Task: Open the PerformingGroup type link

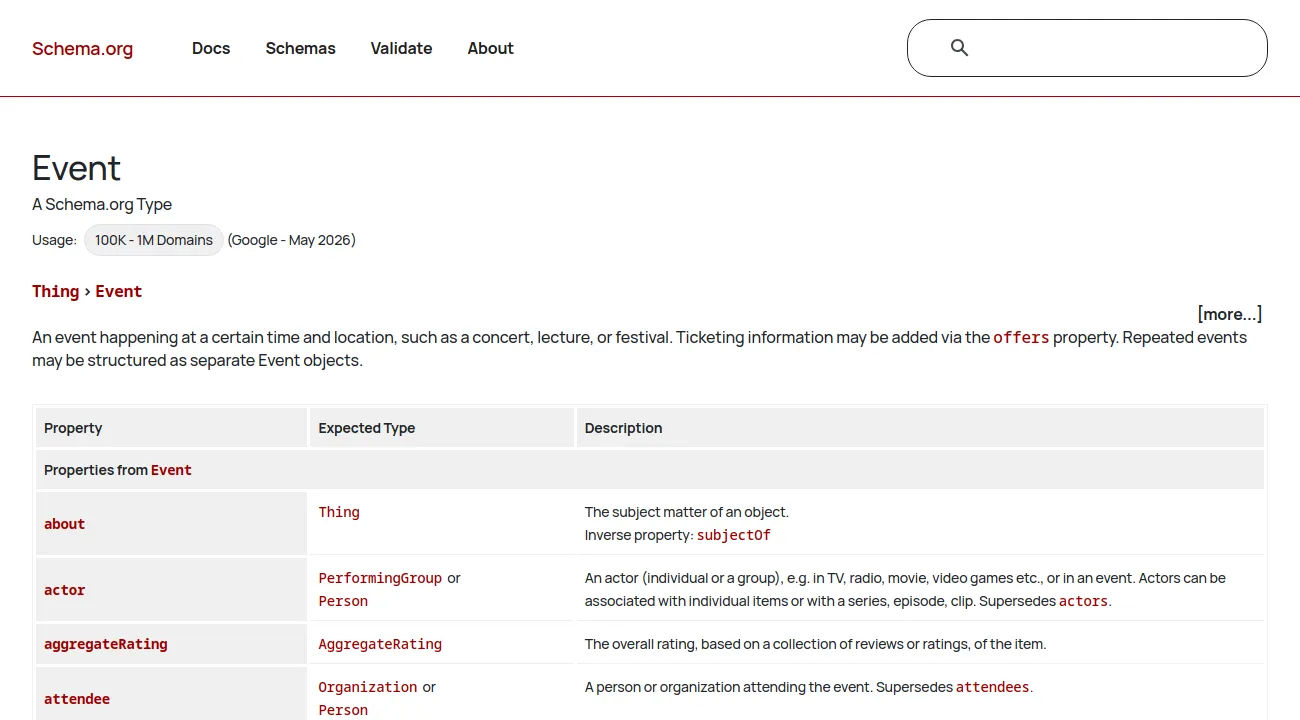Action: click(x=380, y=578)
